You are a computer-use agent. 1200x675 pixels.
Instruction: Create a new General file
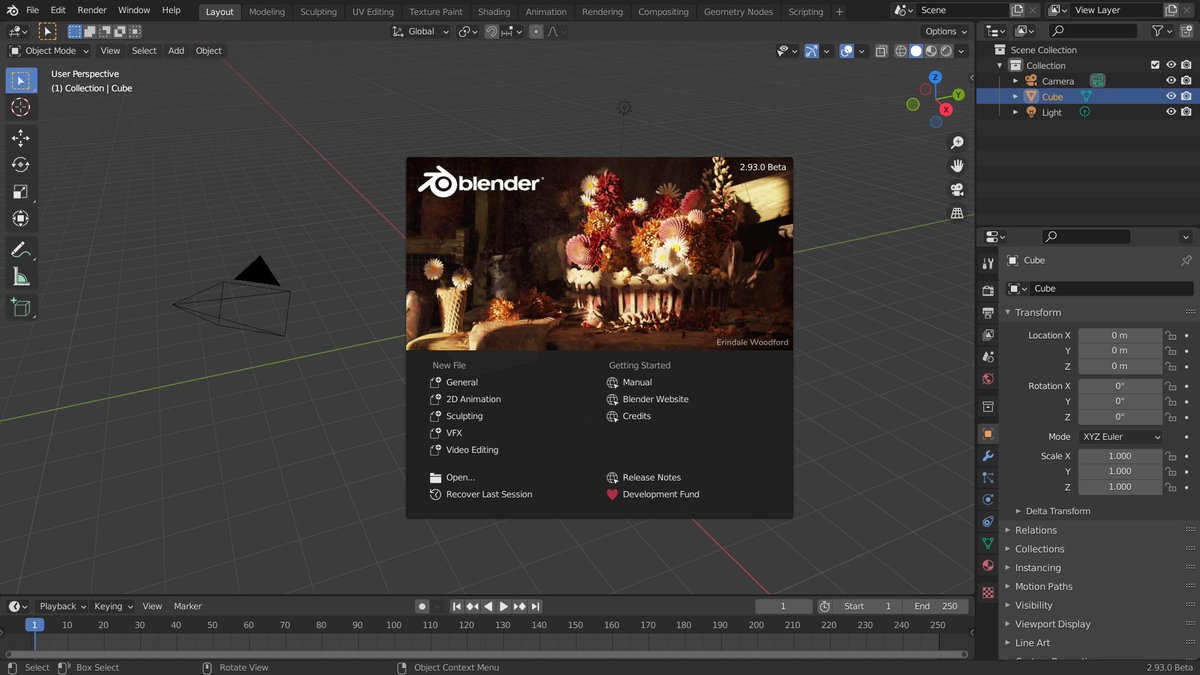click(462, 382)
